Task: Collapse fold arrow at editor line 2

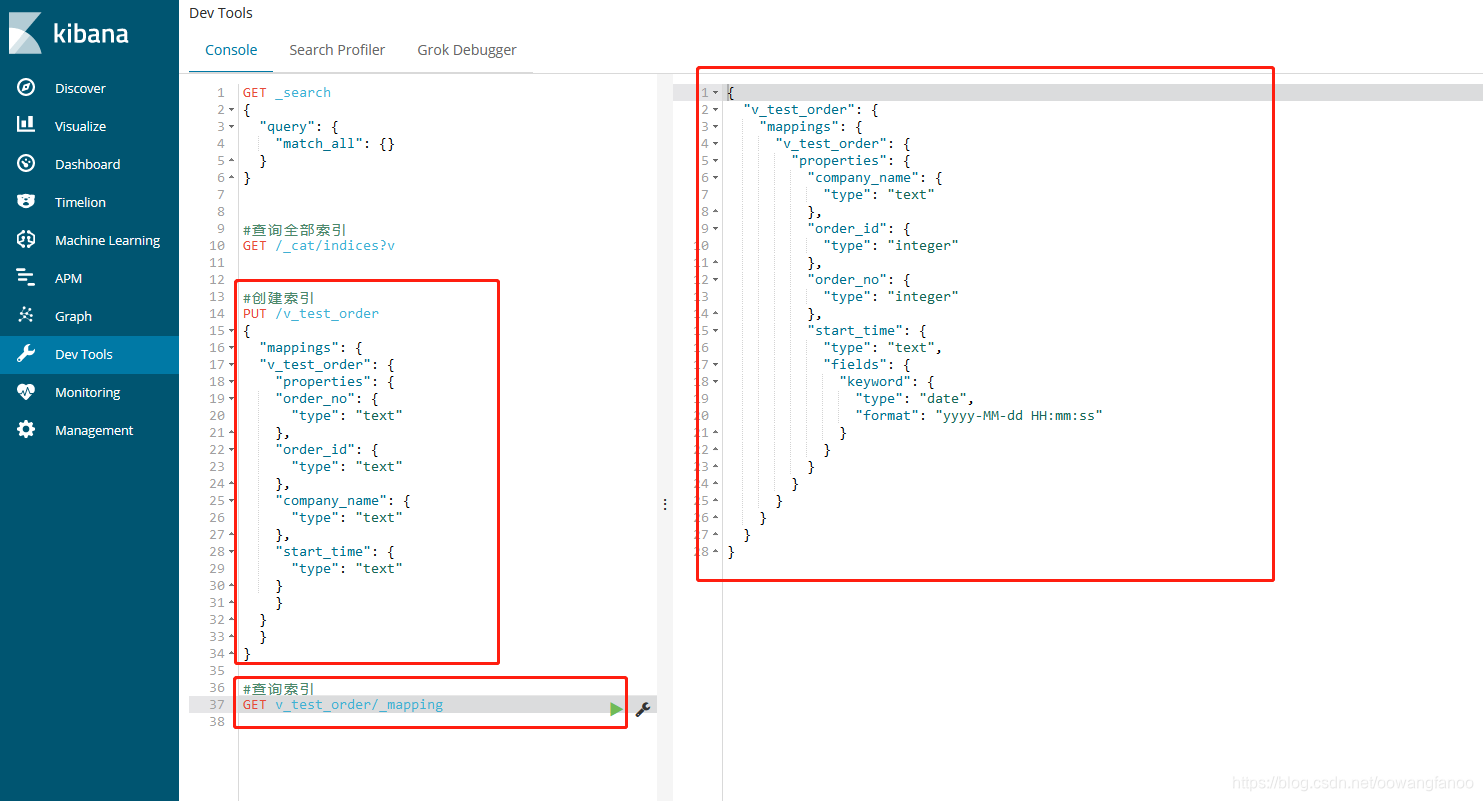Action: point(232,110)
